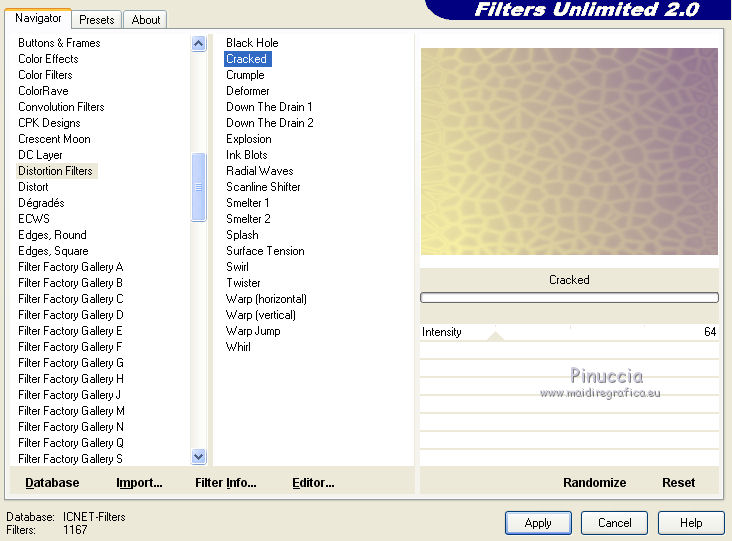
Task: Click the category list scroll down arrow
Action: click(198, 456)
